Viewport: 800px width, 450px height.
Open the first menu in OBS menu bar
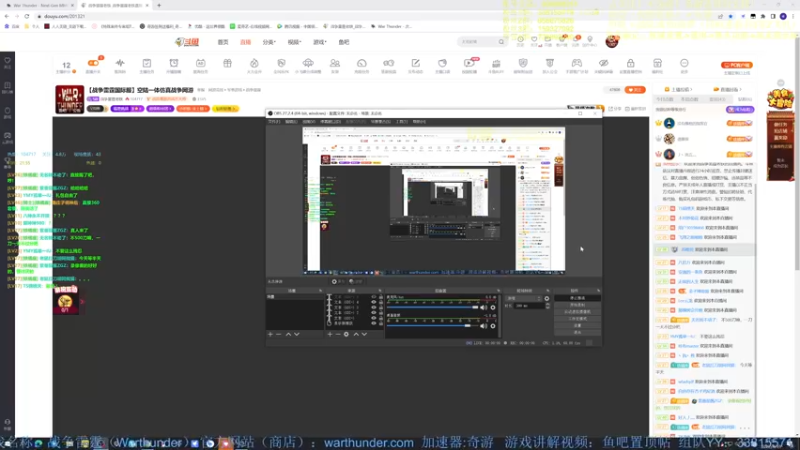coord(274,122)
